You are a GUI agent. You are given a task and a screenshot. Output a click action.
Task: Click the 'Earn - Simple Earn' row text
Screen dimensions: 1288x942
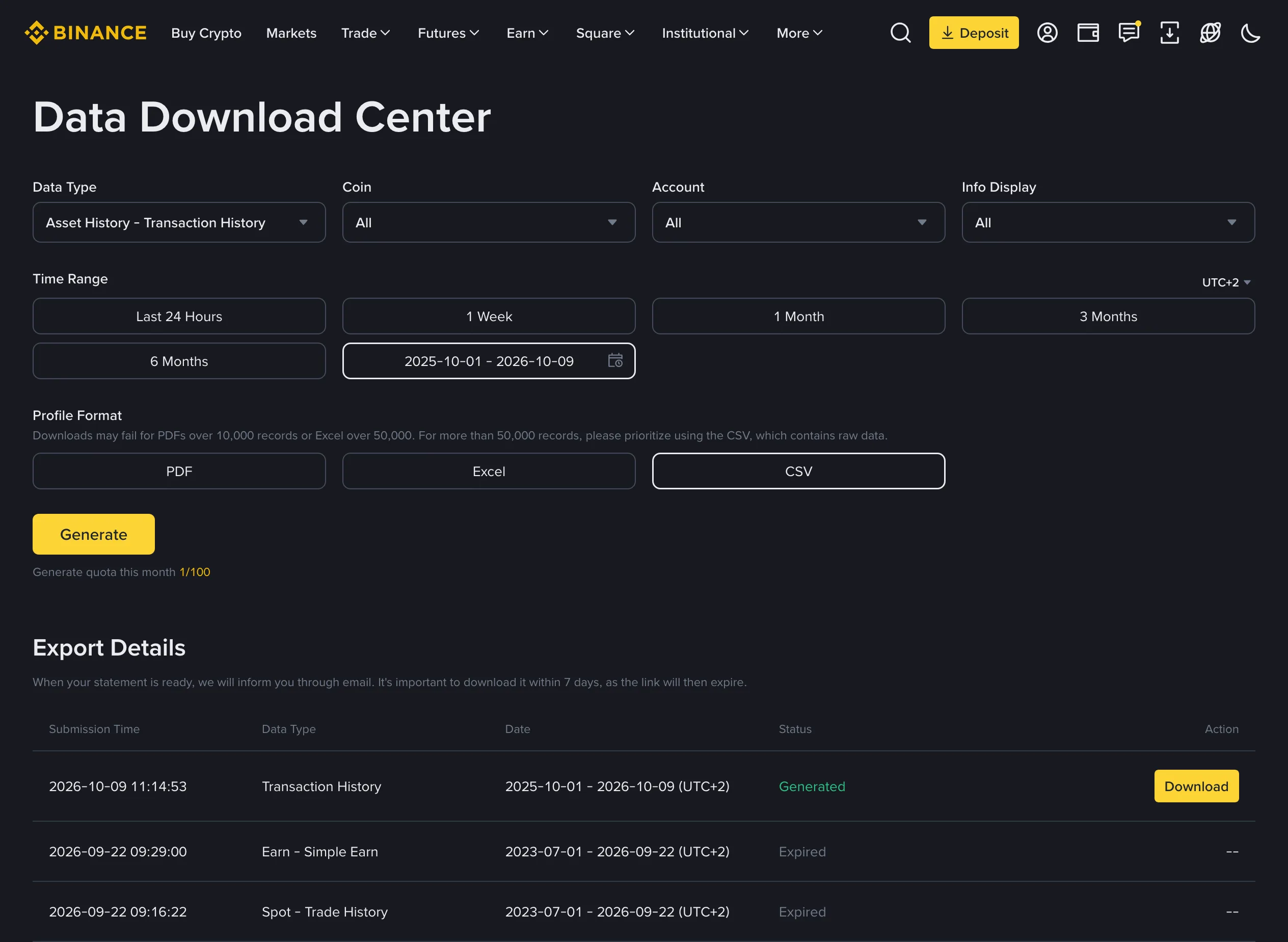(x=320, y=851)
